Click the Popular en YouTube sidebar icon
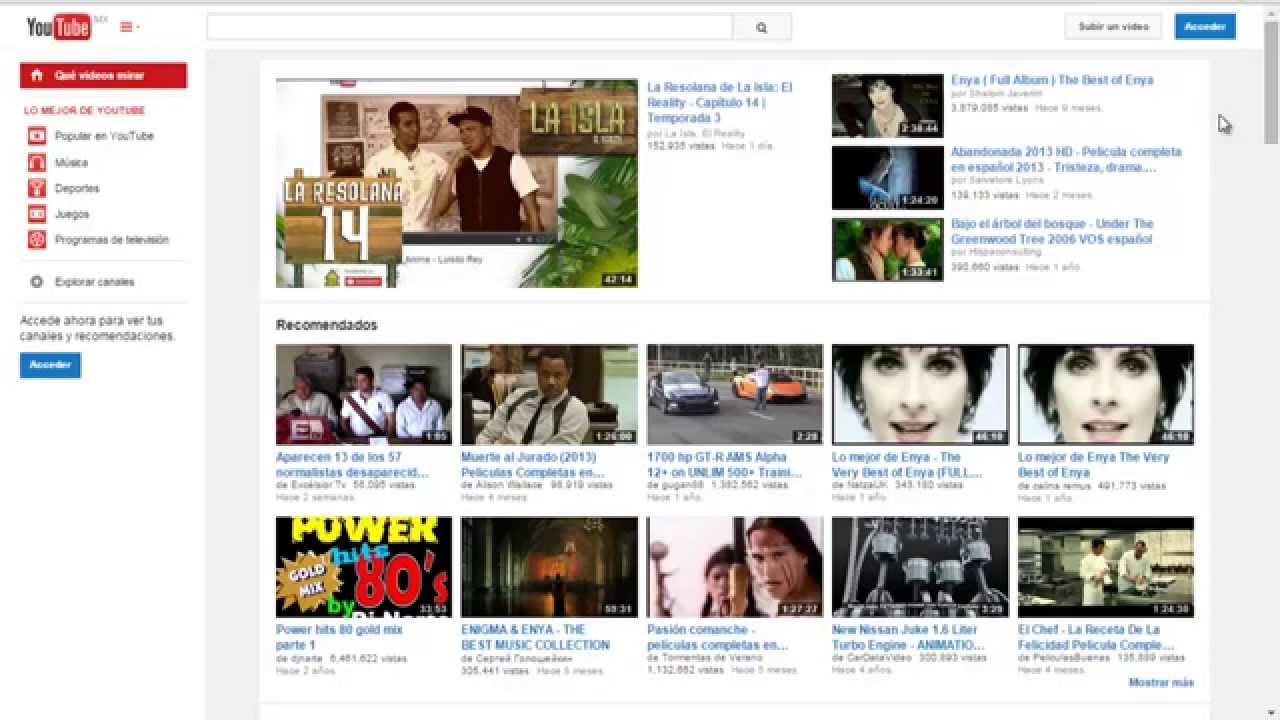1280x720 pixels. point(37,136)
